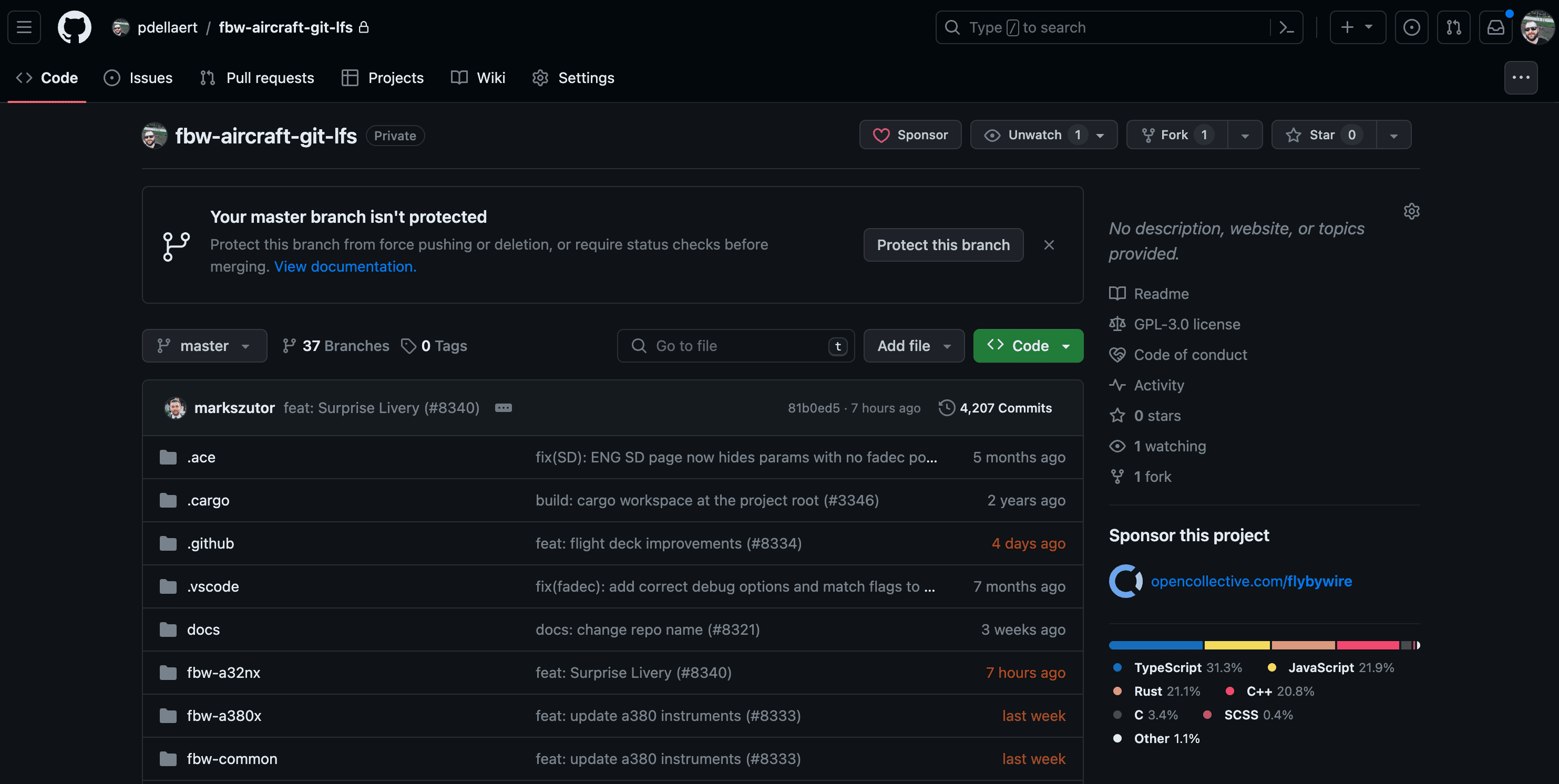Expand the green Code dropdown
This screenshot has width=1559, height=784.
point(1028,346)
